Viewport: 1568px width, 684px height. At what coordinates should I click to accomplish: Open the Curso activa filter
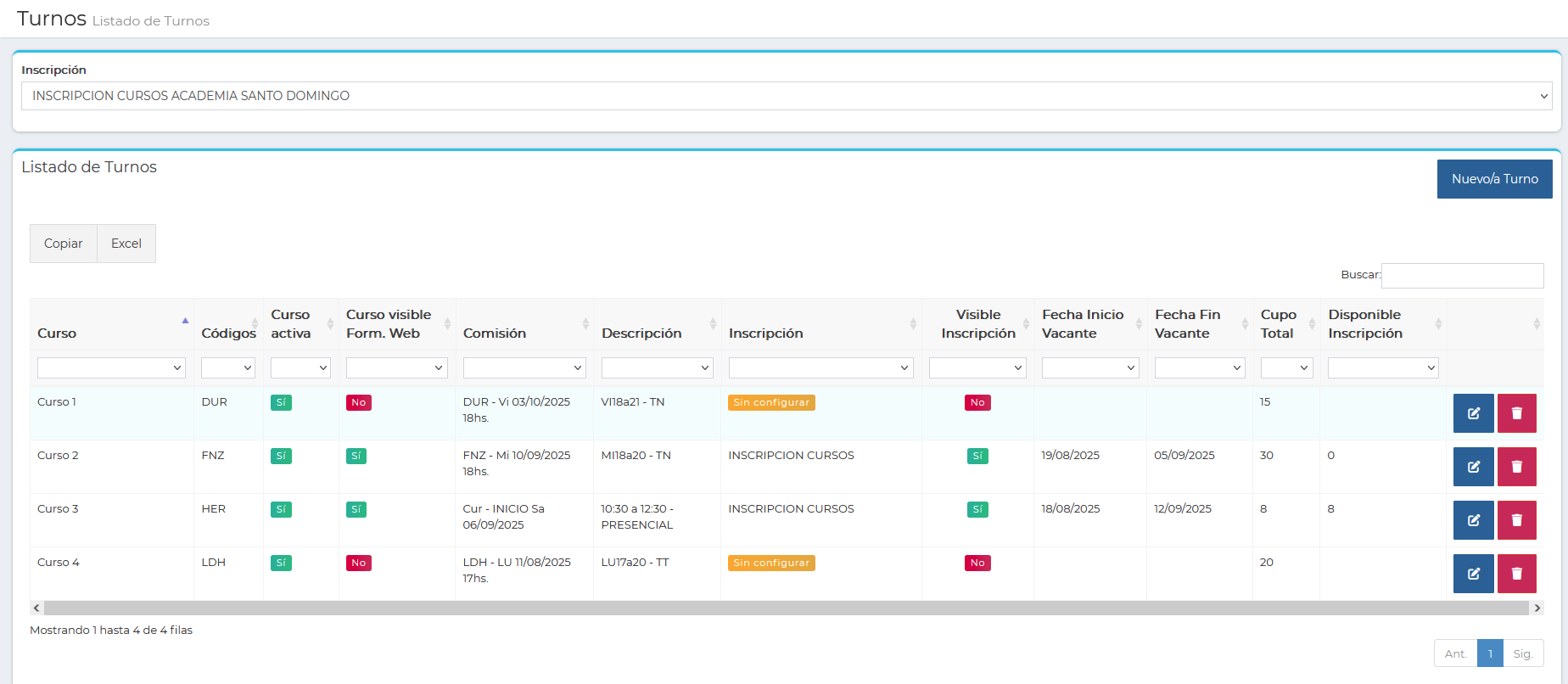click(x=300, y=367)
